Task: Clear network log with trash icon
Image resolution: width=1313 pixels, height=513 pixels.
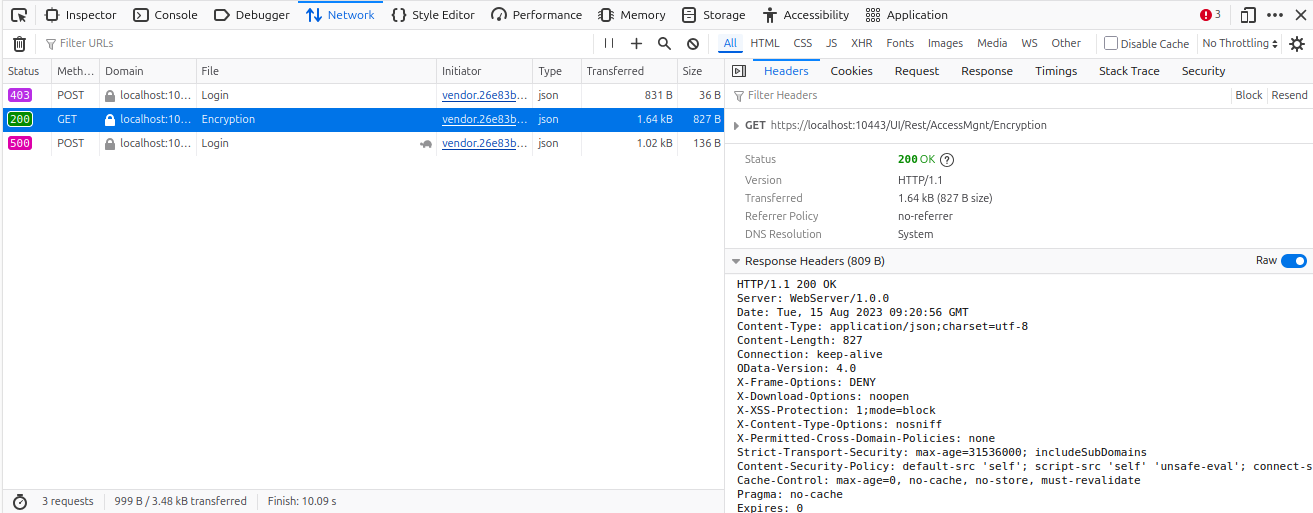Action: [19, 44]
